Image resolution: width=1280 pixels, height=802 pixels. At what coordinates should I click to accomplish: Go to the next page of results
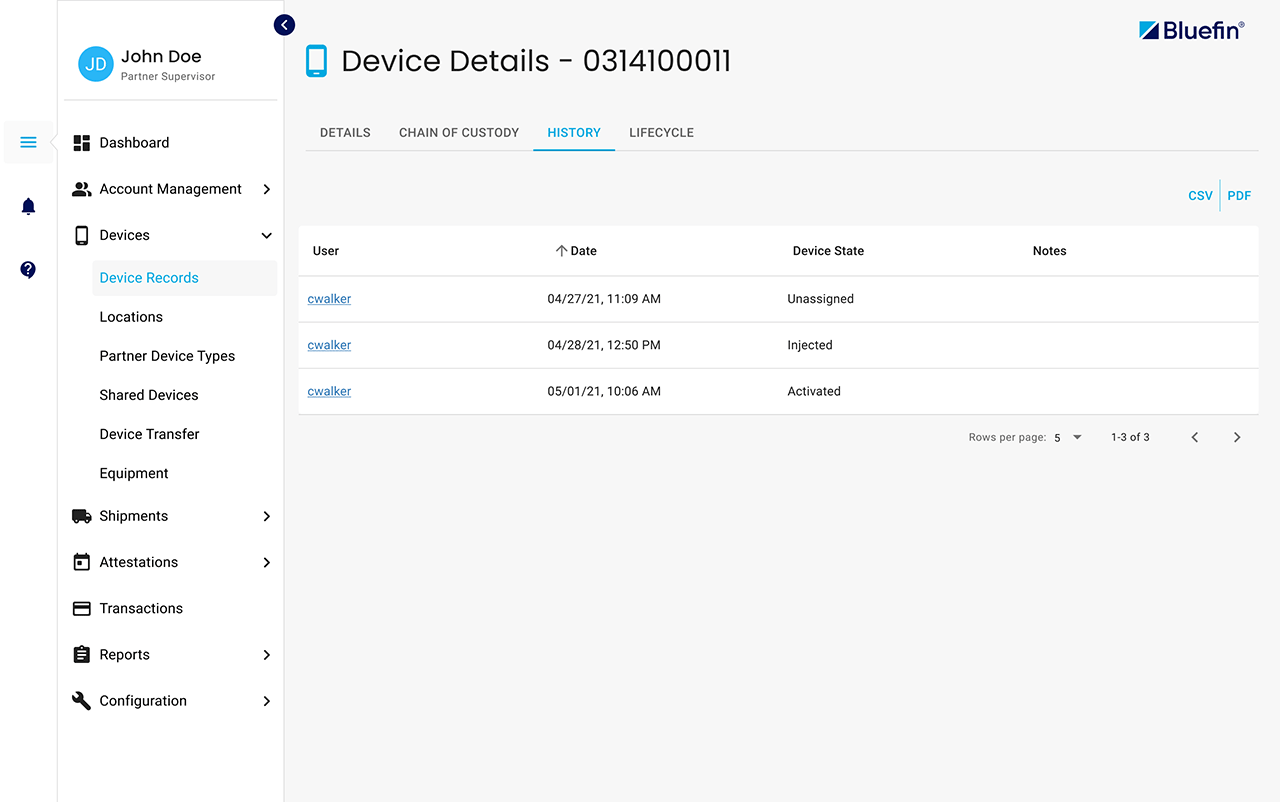1237,437
